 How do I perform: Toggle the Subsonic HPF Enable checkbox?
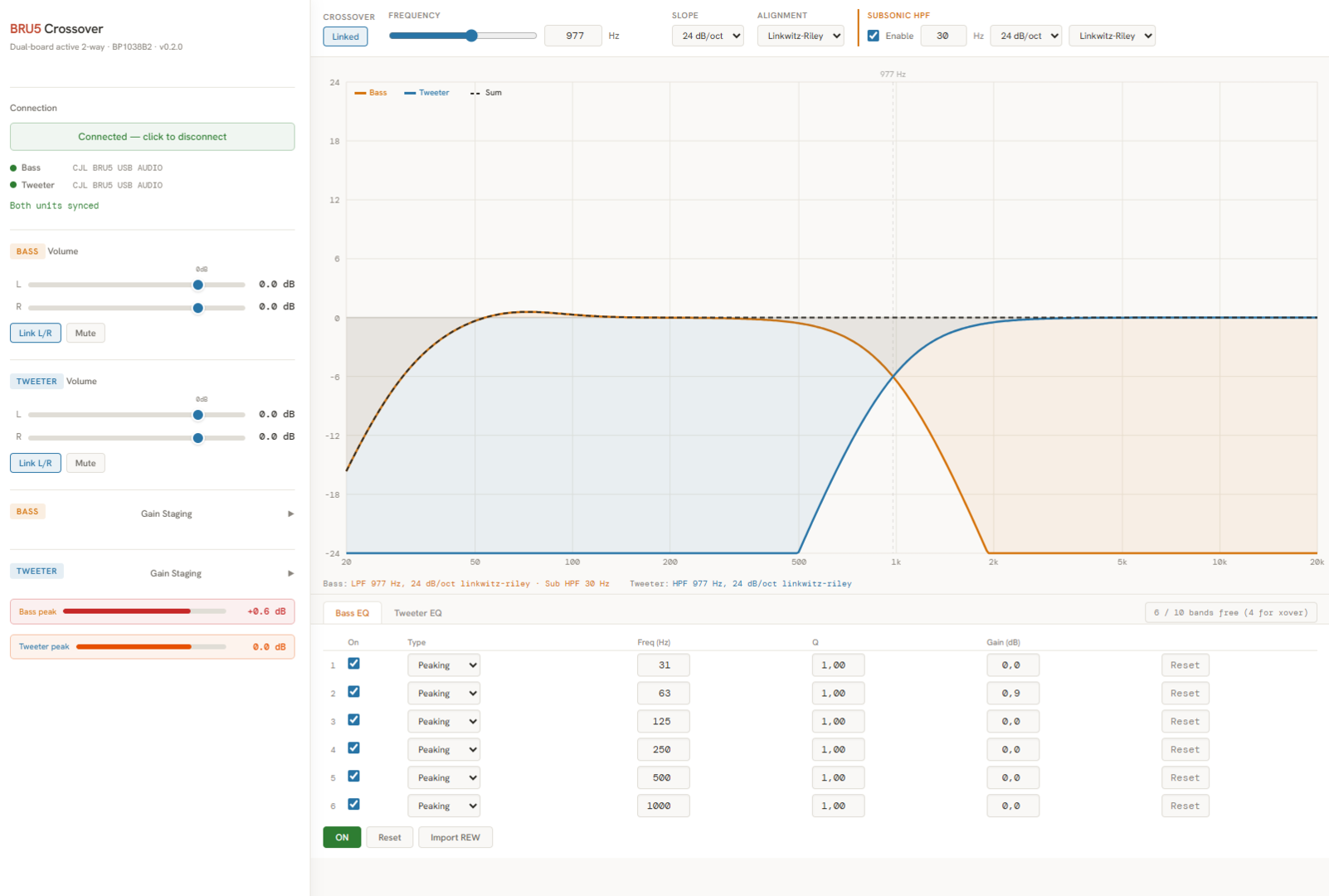tap(874, 36)
